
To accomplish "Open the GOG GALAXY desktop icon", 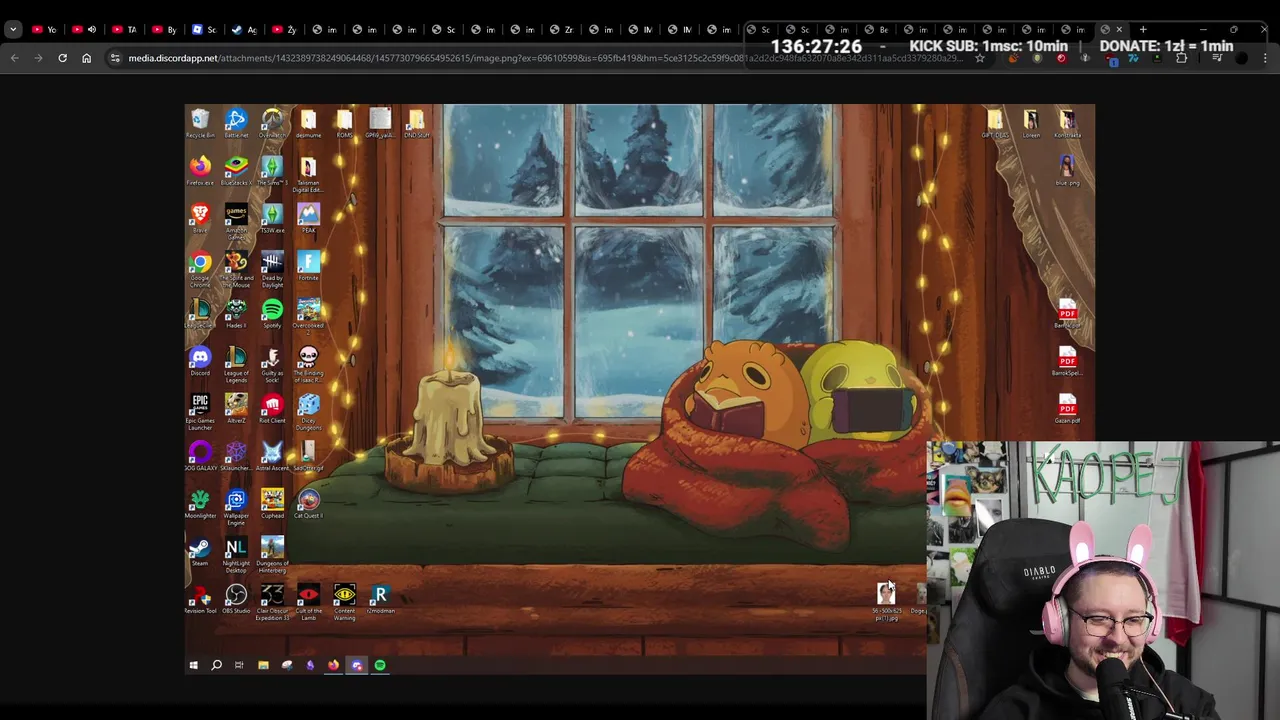I will point(200,456).
